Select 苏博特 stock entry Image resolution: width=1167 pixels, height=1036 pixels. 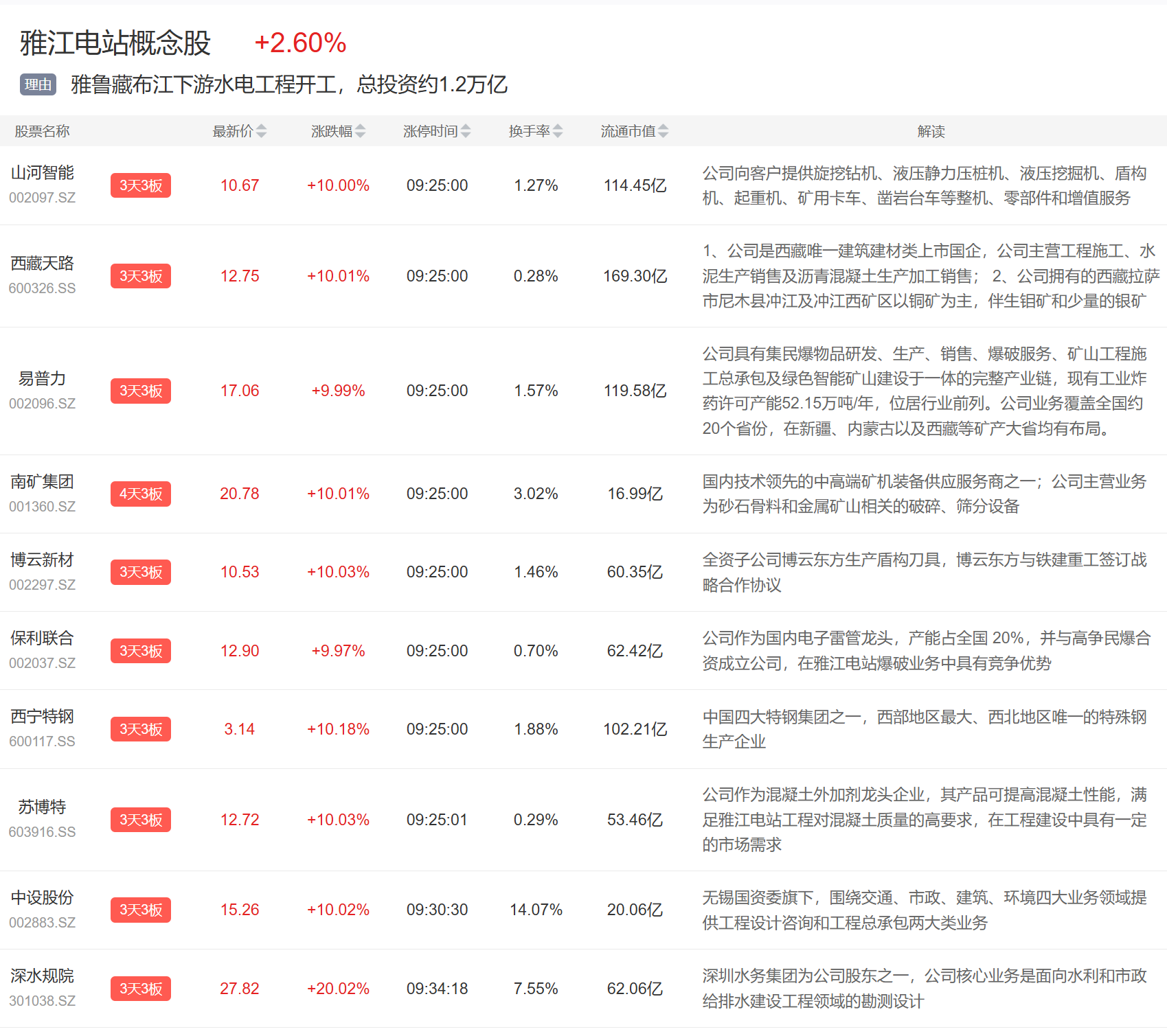42,807
